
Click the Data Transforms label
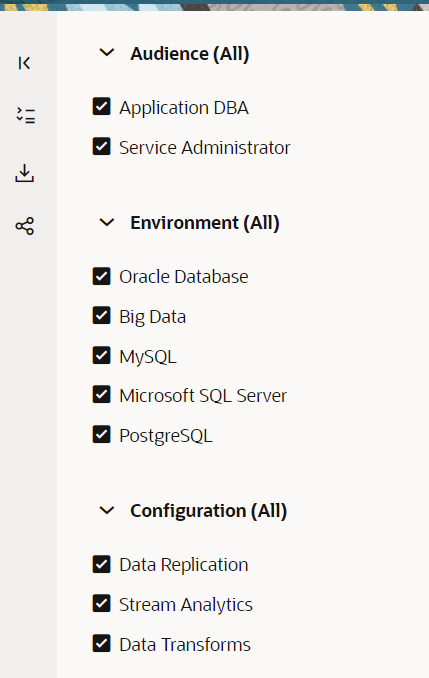185,645
